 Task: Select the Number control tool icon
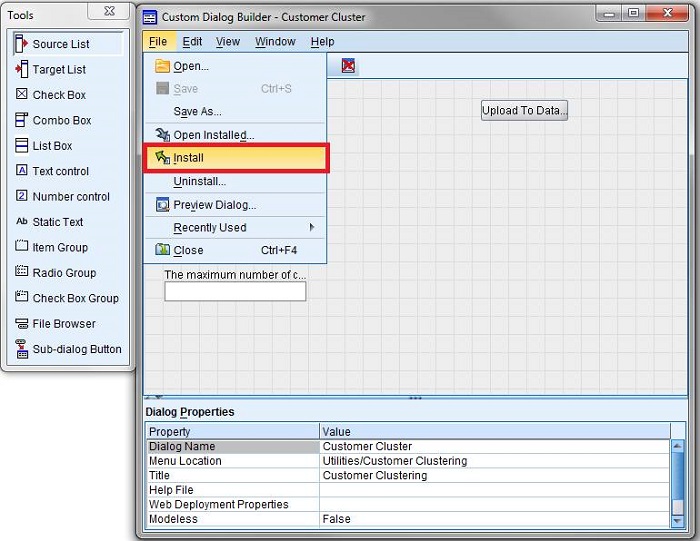[21, 196]
